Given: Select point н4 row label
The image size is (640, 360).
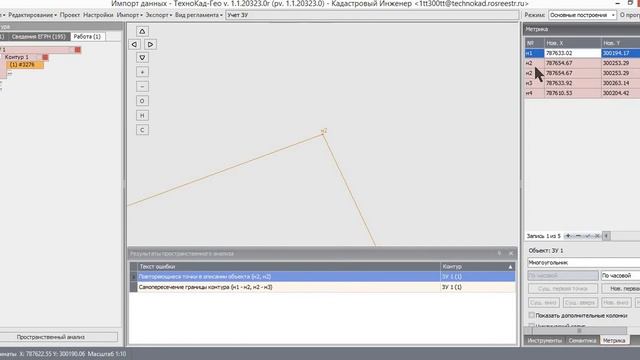Looking at the screenshot, I should pyautogui.click(x=534, y=93).
